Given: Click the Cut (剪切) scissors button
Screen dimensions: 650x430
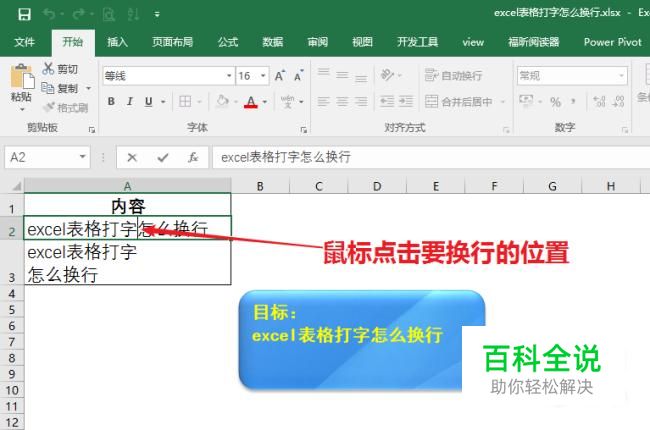Looking at the screenshot, I should click(x=61, y=69).
